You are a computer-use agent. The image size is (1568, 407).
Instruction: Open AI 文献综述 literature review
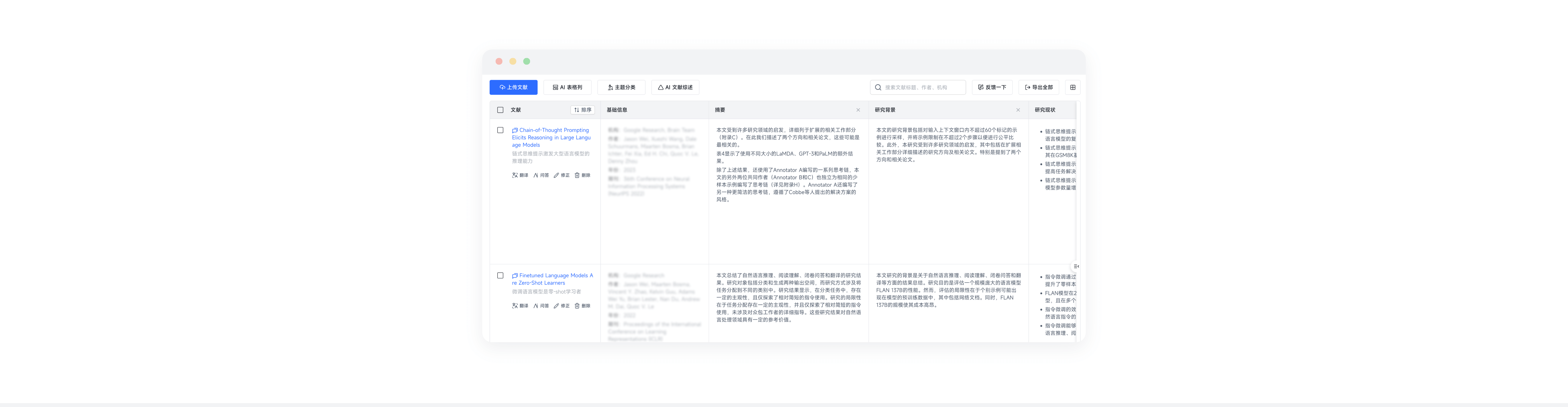click(675, 87)
